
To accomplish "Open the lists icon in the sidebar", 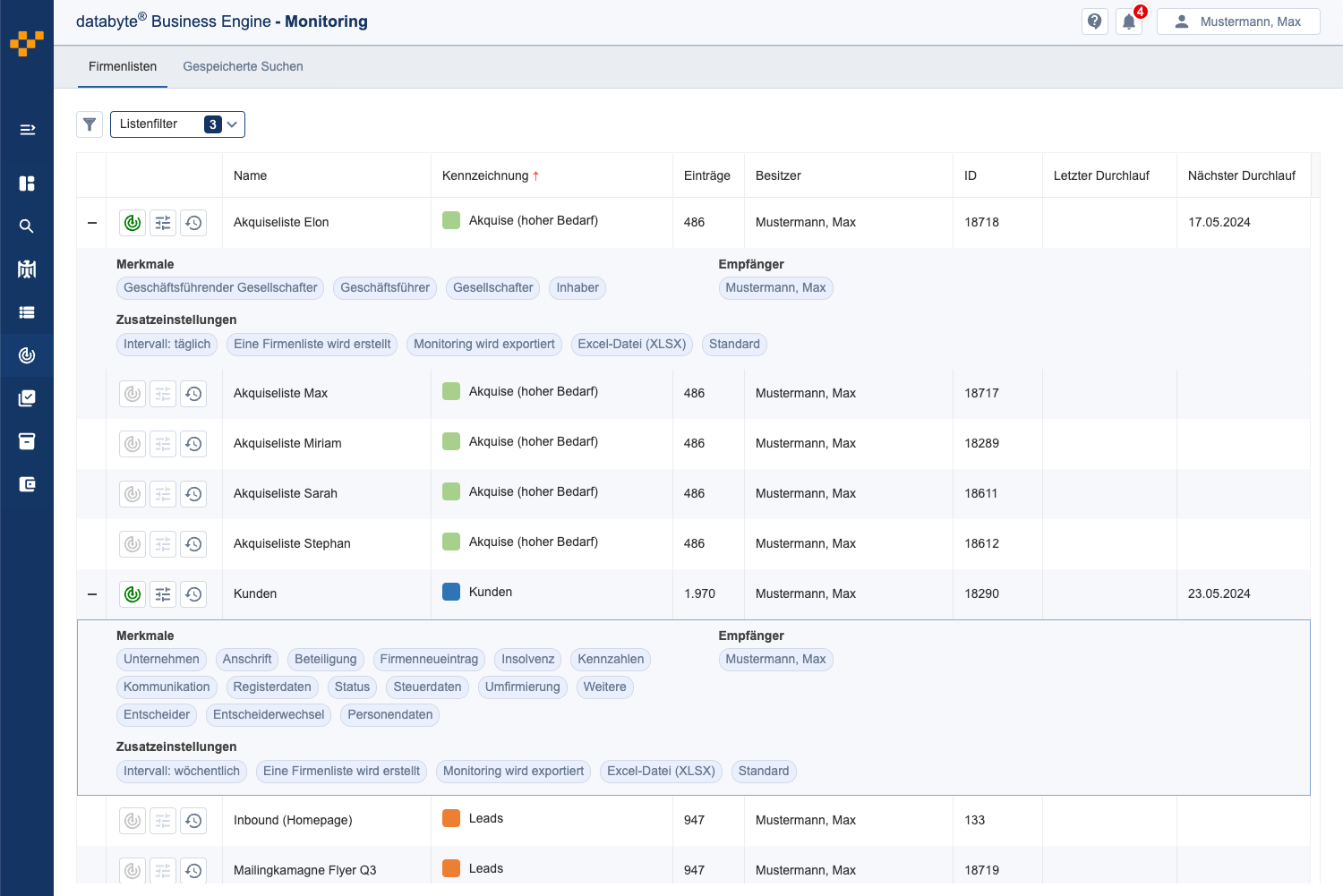I will [x=27, y=311].
